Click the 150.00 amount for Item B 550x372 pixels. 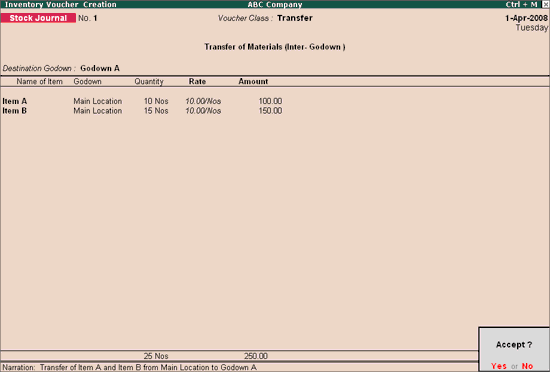270,111
